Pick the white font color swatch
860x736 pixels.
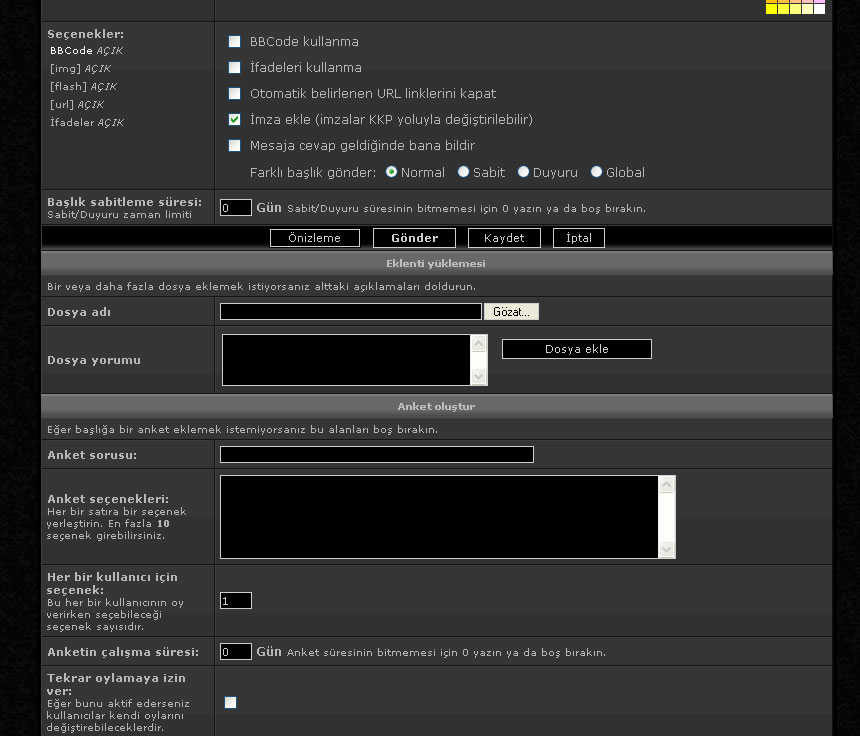pyautogui.click(x=819, y=9)
